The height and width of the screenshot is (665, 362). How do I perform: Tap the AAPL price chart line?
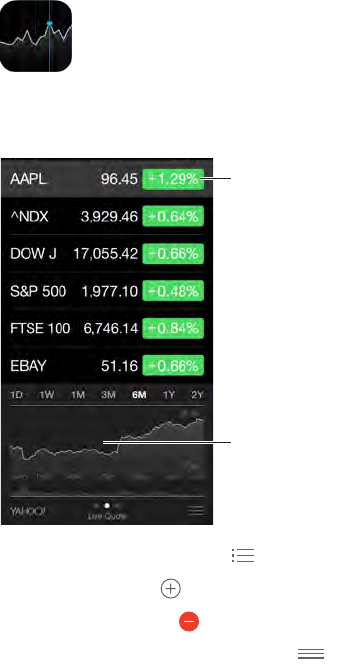click(107, 439)
